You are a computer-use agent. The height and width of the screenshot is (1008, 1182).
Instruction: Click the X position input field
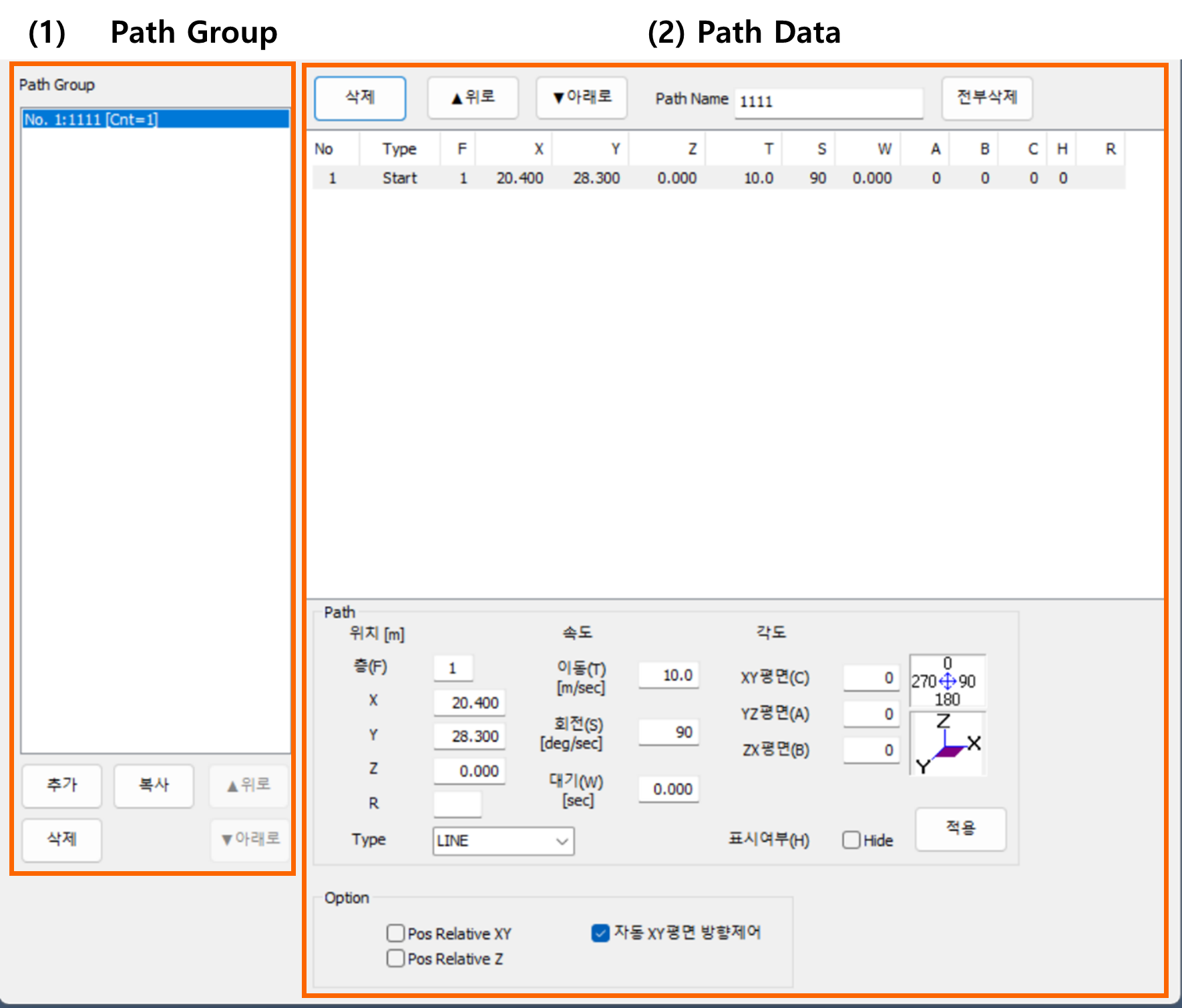click(469, 702)
